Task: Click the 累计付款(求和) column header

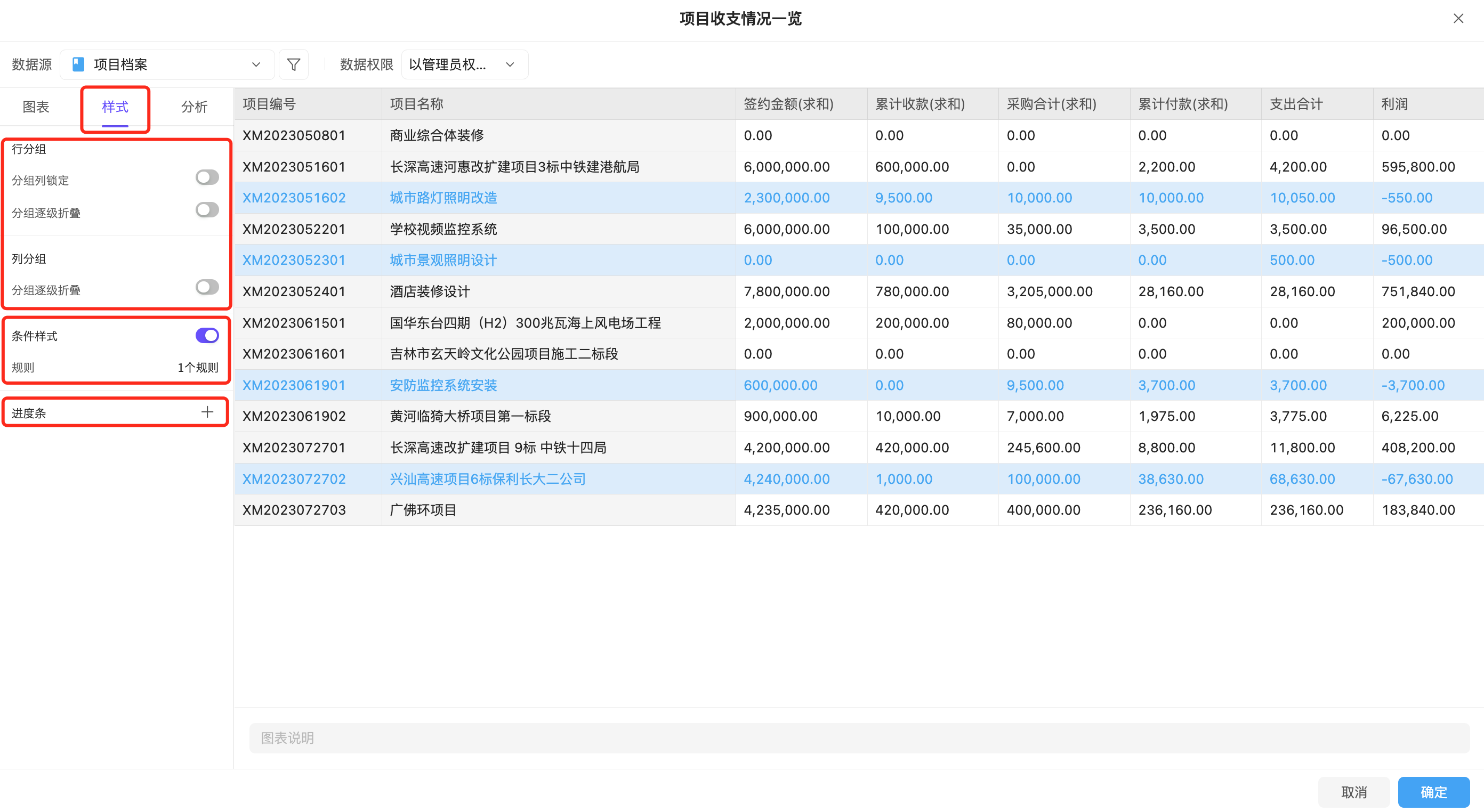Action: coord(1196,104)
